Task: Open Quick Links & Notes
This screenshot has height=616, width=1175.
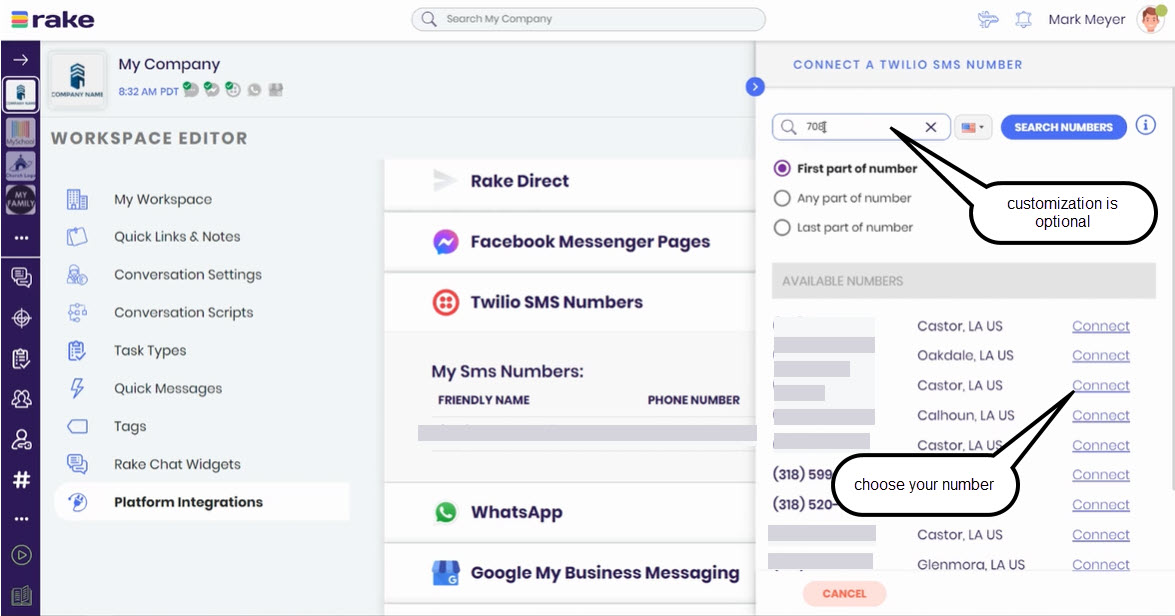Action: tap(177, 237)
